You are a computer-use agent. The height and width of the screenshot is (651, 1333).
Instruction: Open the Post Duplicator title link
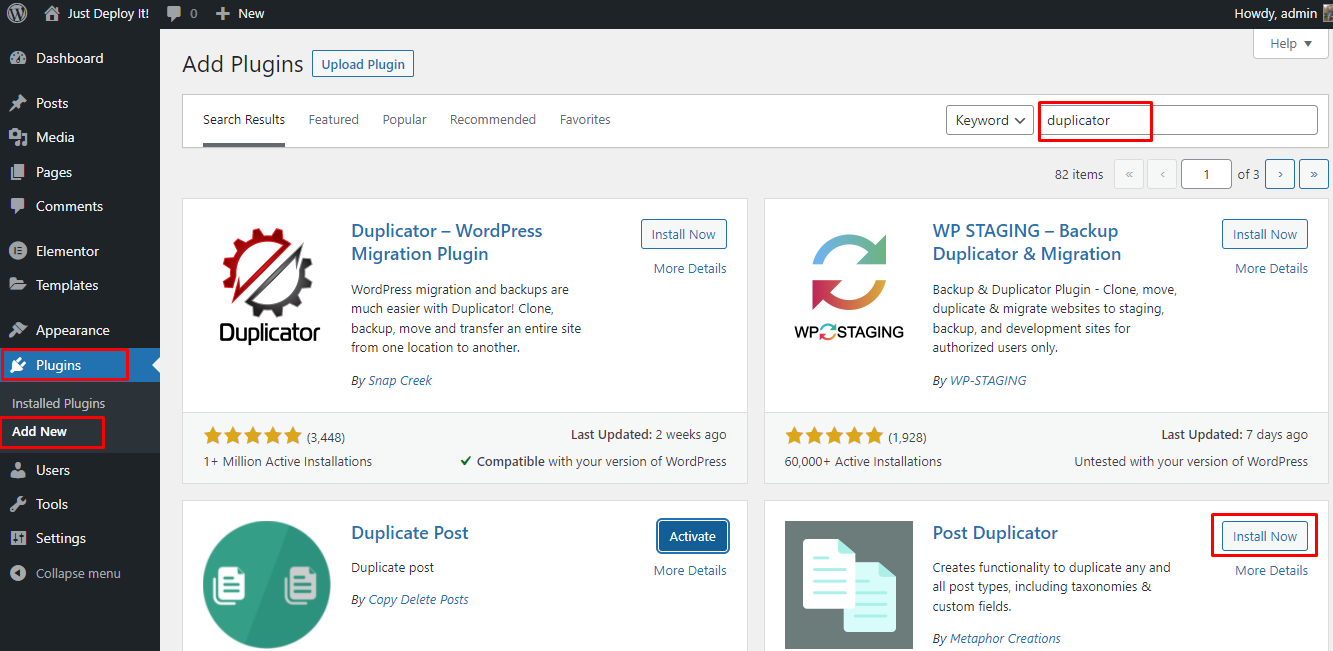995,533
